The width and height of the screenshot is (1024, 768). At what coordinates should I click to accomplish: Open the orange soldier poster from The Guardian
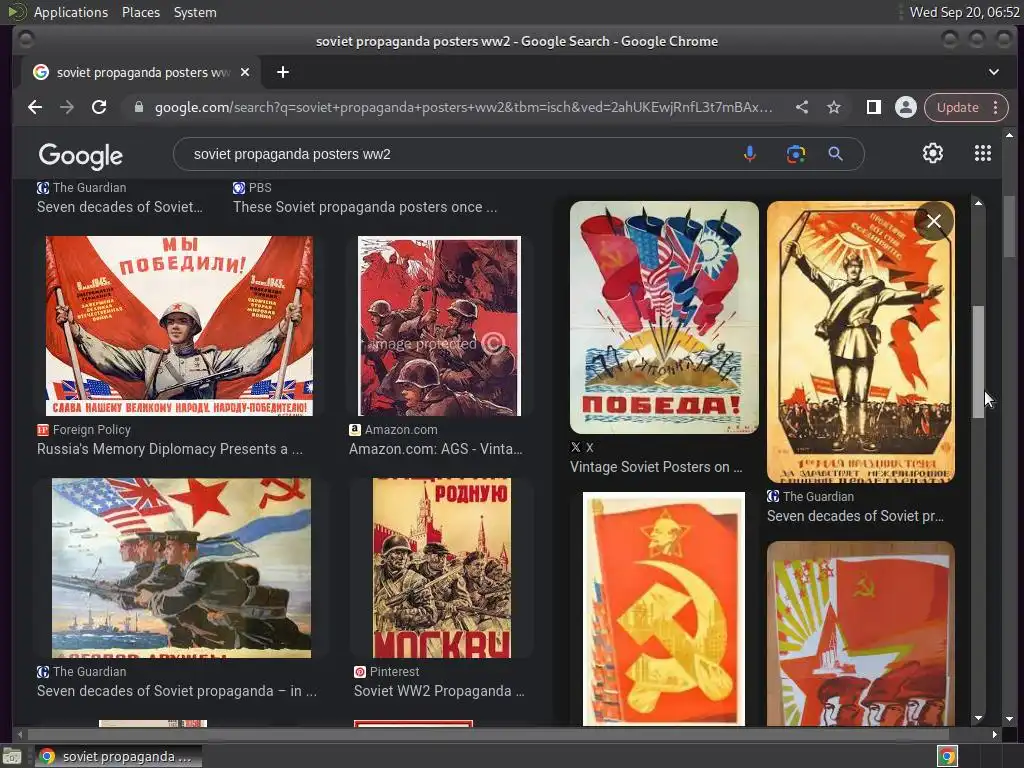pos(861,342)
